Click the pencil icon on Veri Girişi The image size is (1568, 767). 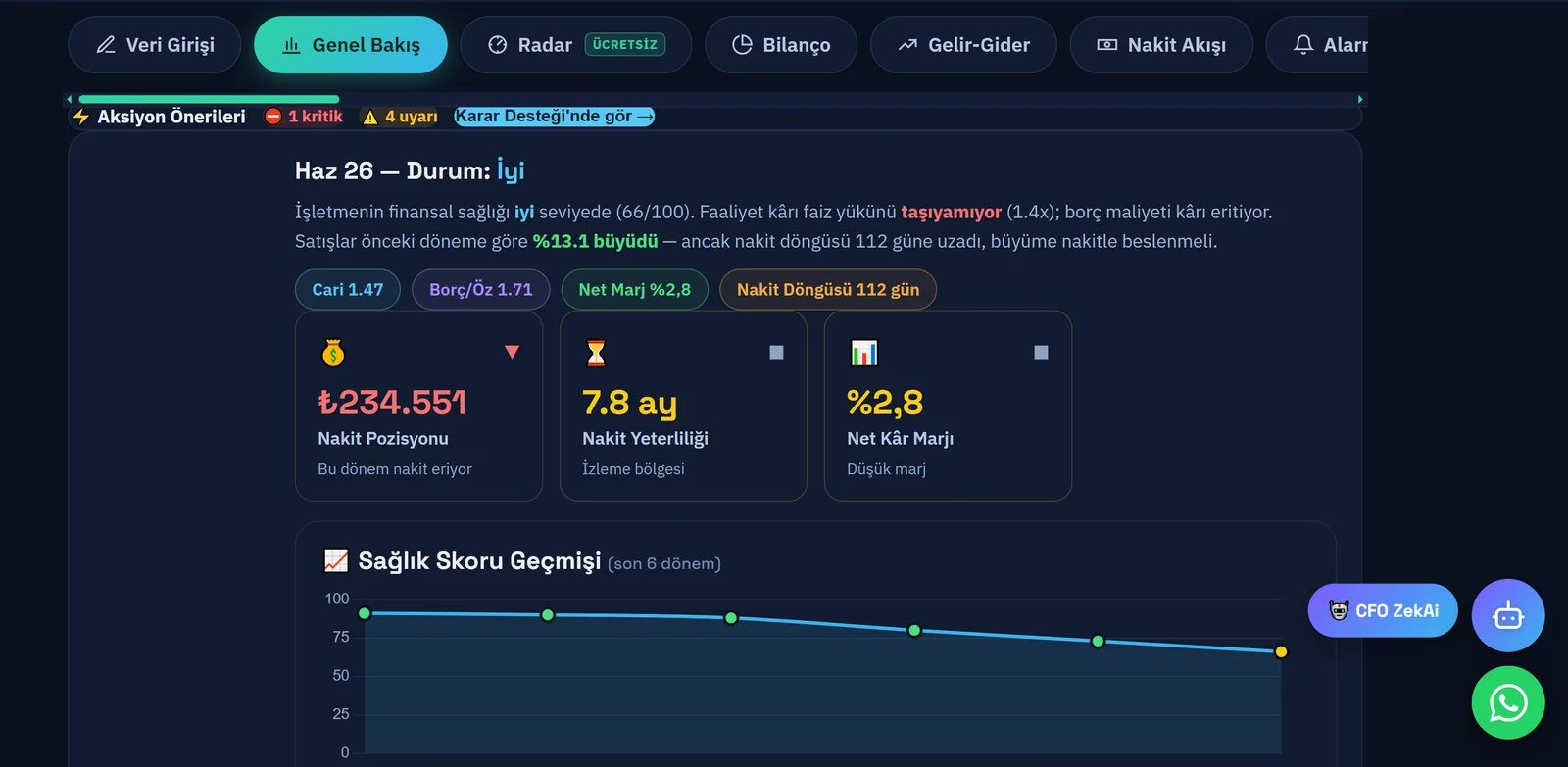click(x=106, y=45)
